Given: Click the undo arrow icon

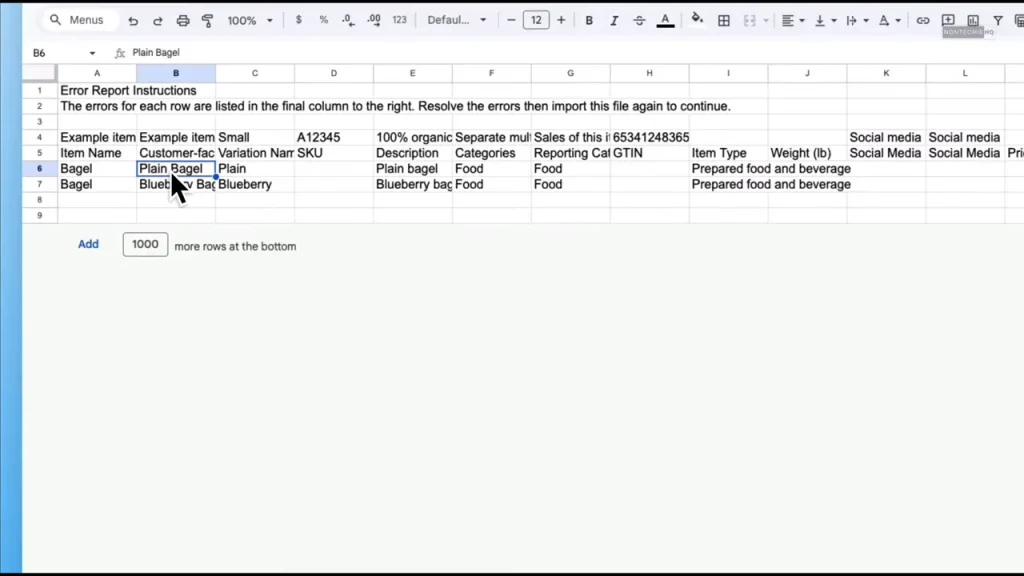Looking at the screenshot, I should [133, 20].
